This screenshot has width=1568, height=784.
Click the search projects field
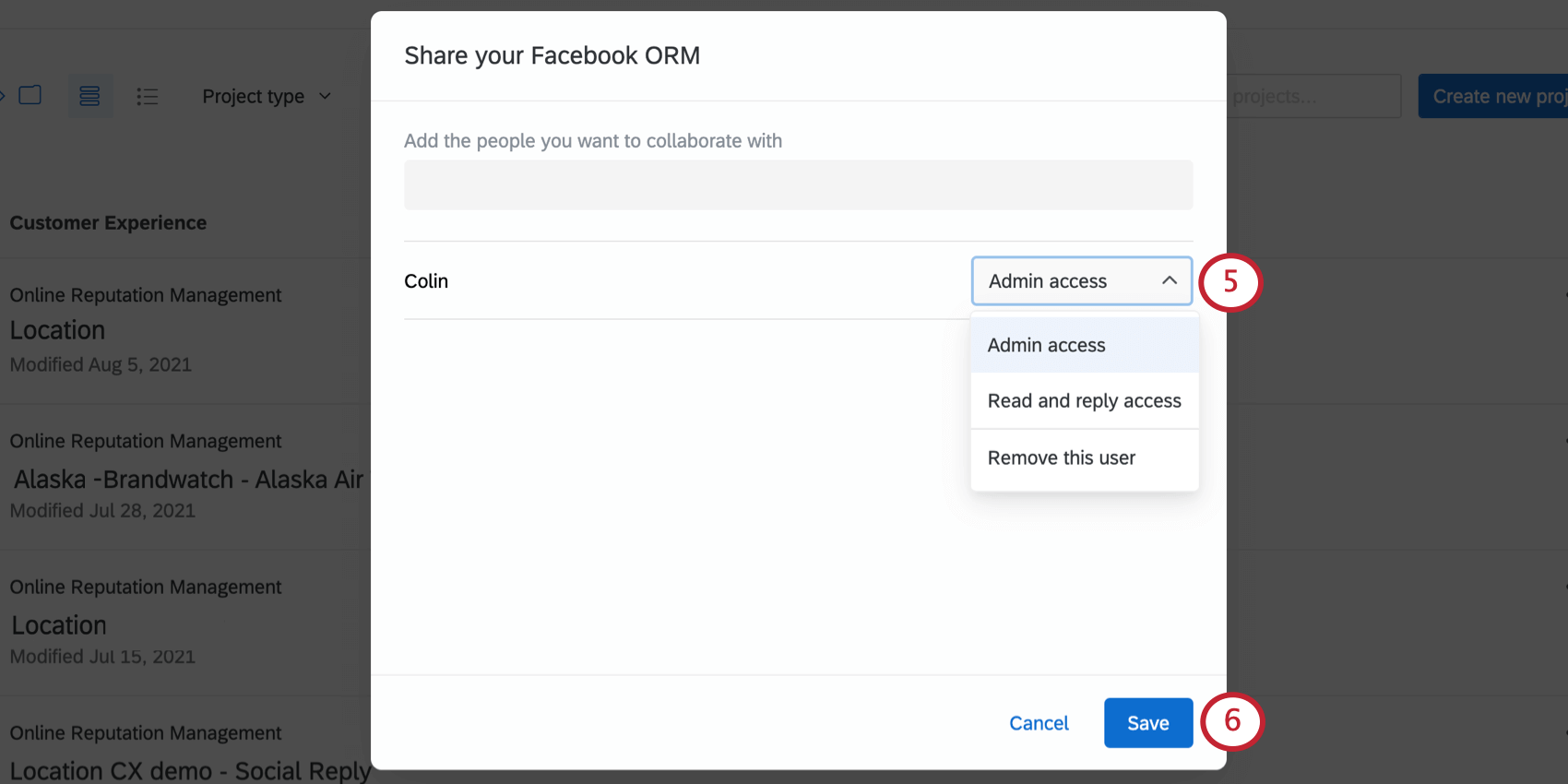click(1313, 96)
